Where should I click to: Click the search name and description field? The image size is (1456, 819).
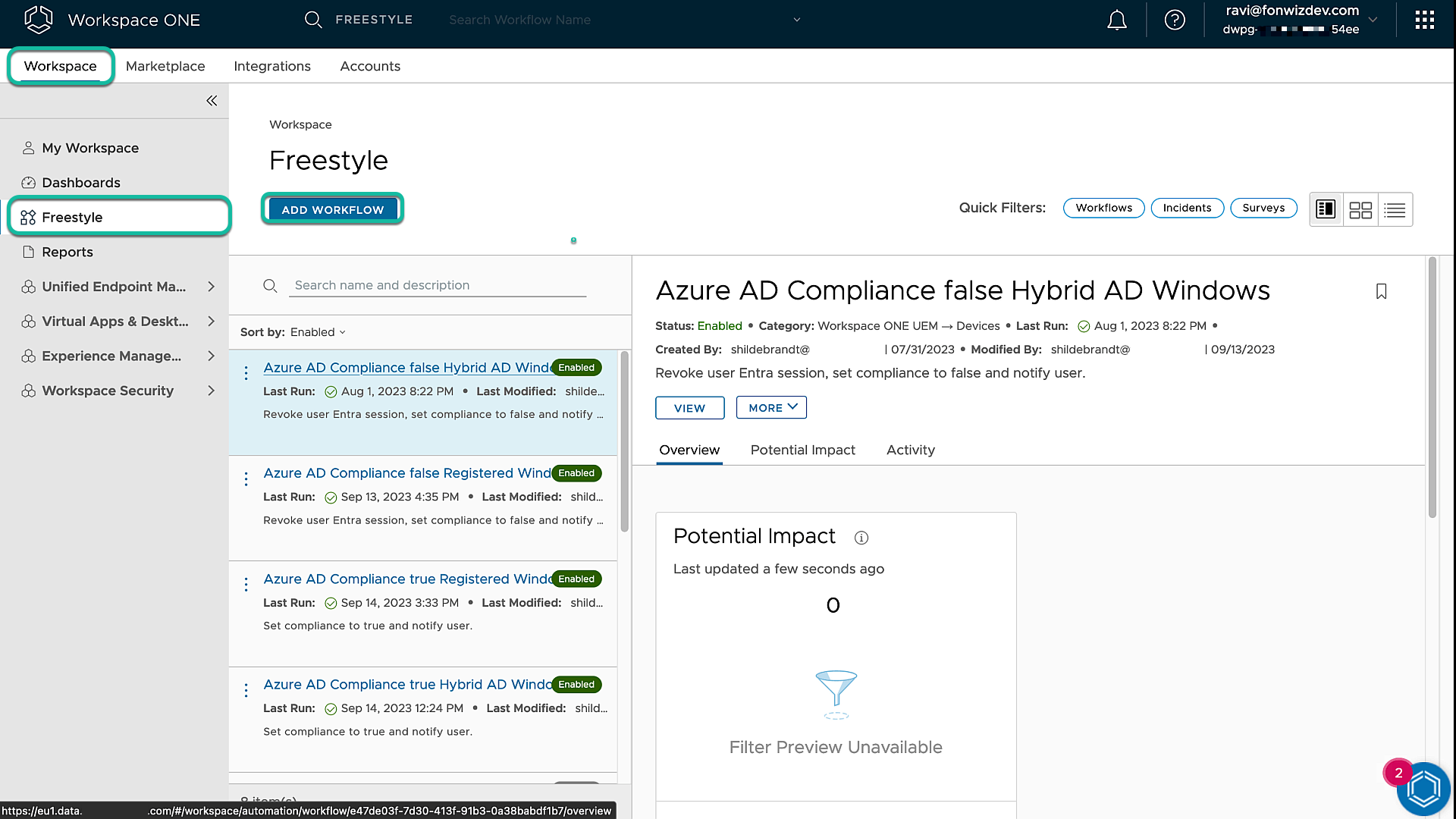tap(437, 285)
